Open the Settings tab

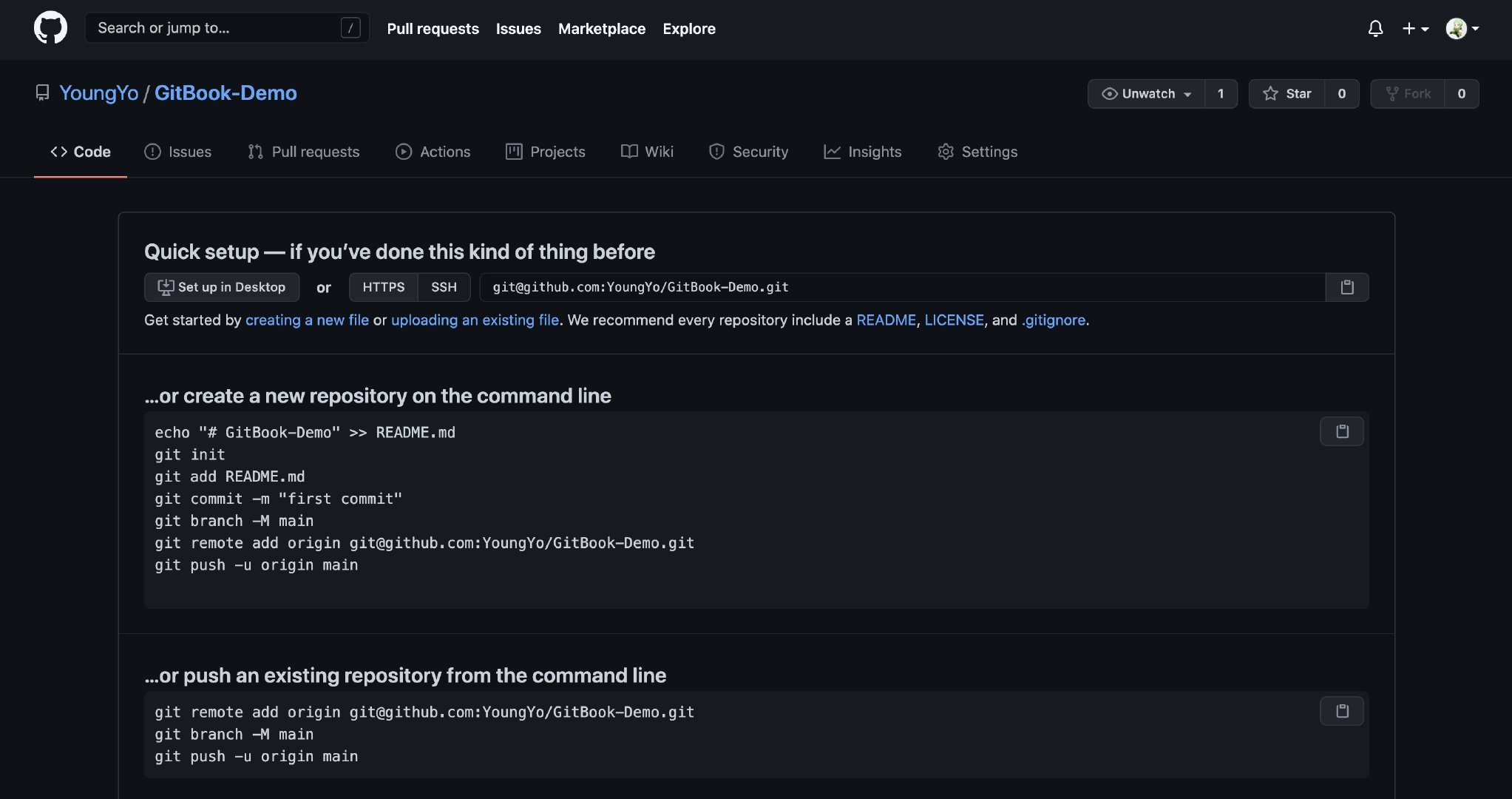[x=977, y=152]
